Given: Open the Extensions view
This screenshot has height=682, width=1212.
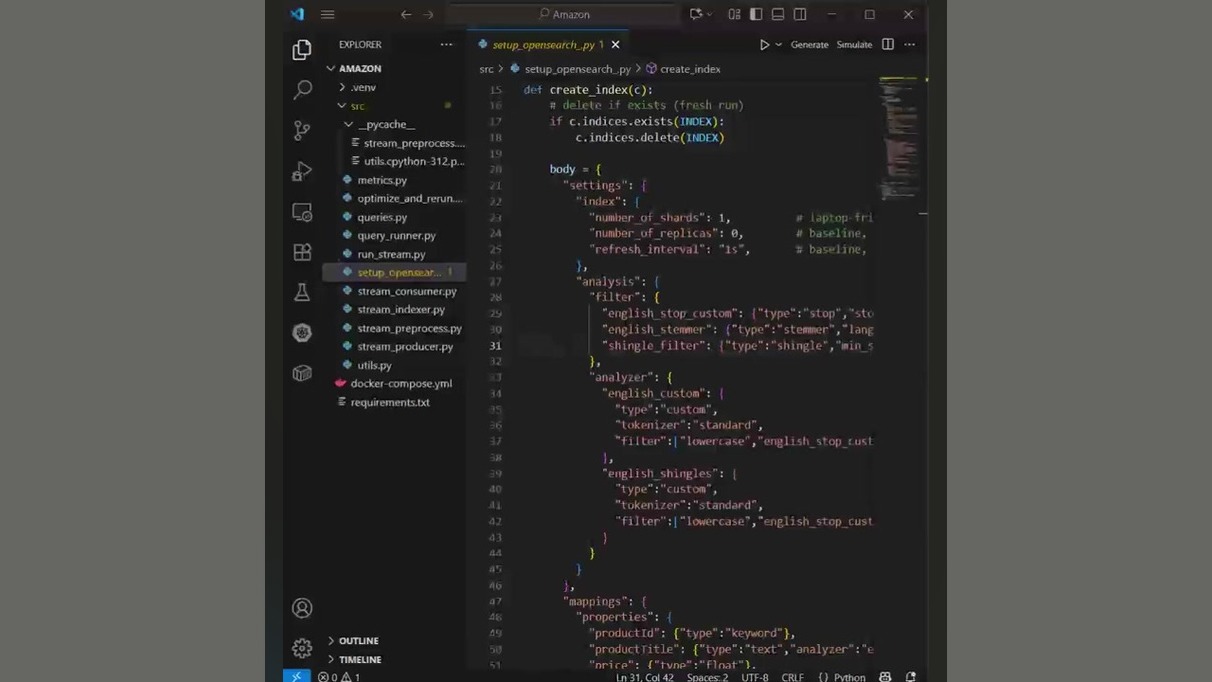Looking at the screenshot, I should coord(302,252).
